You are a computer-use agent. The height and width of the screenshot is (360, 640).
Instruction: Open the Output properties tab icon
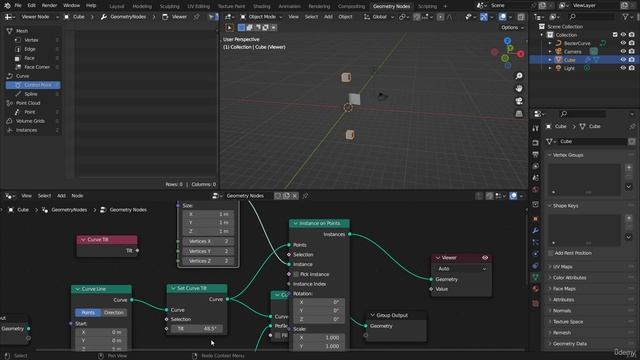tap(536, 154)
